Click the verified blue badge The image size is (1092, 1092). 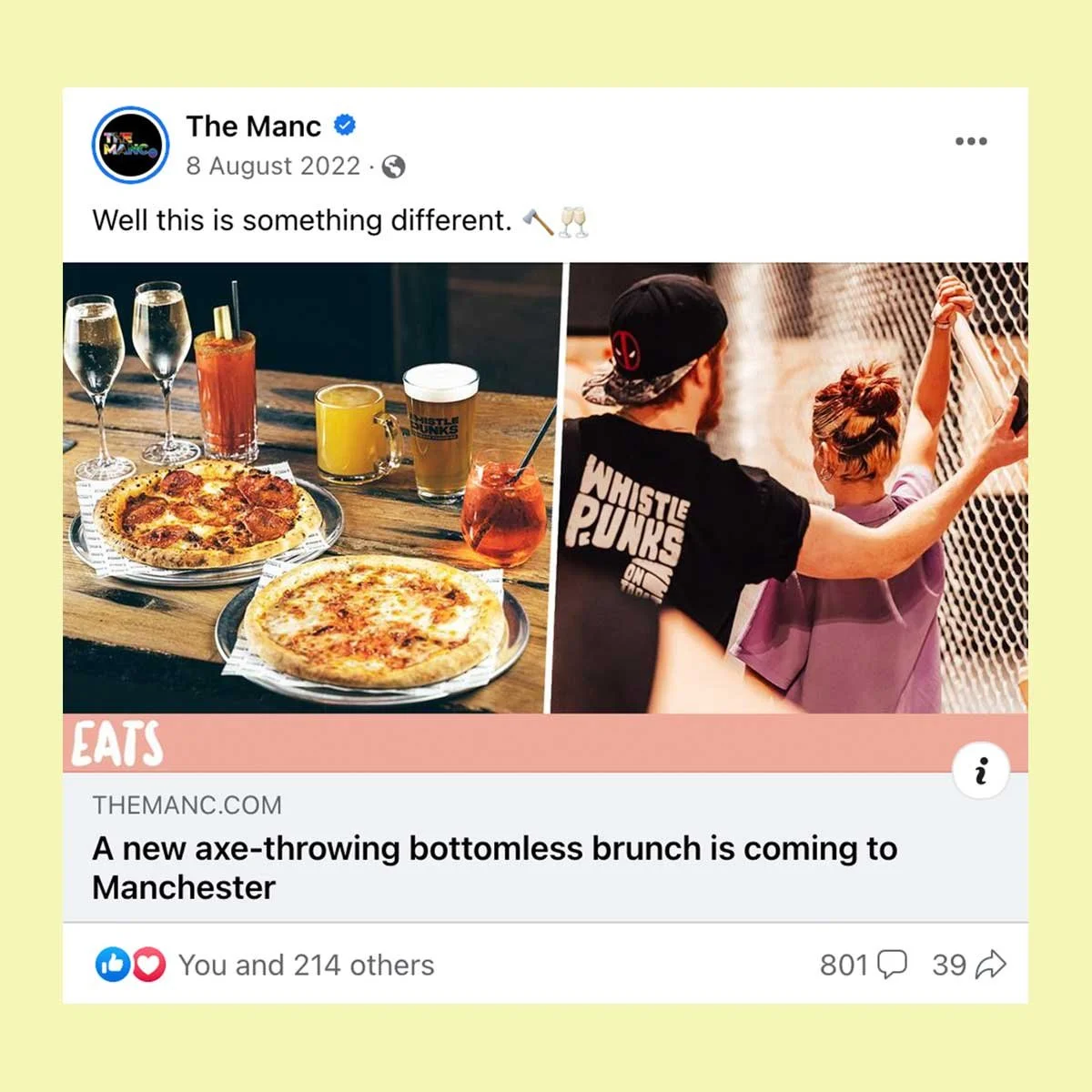point(345,126)
